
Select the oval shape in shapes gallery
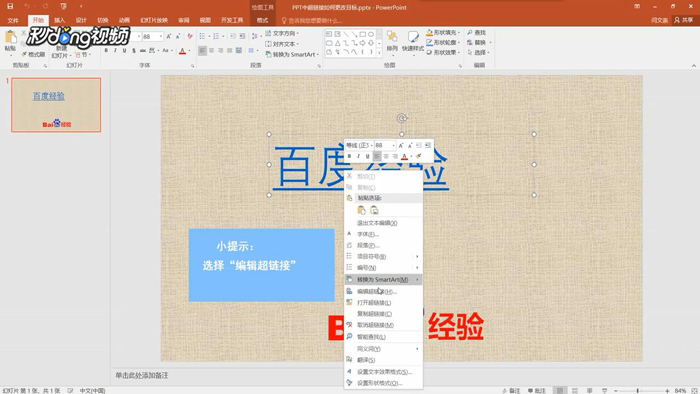tap(371, 34)
